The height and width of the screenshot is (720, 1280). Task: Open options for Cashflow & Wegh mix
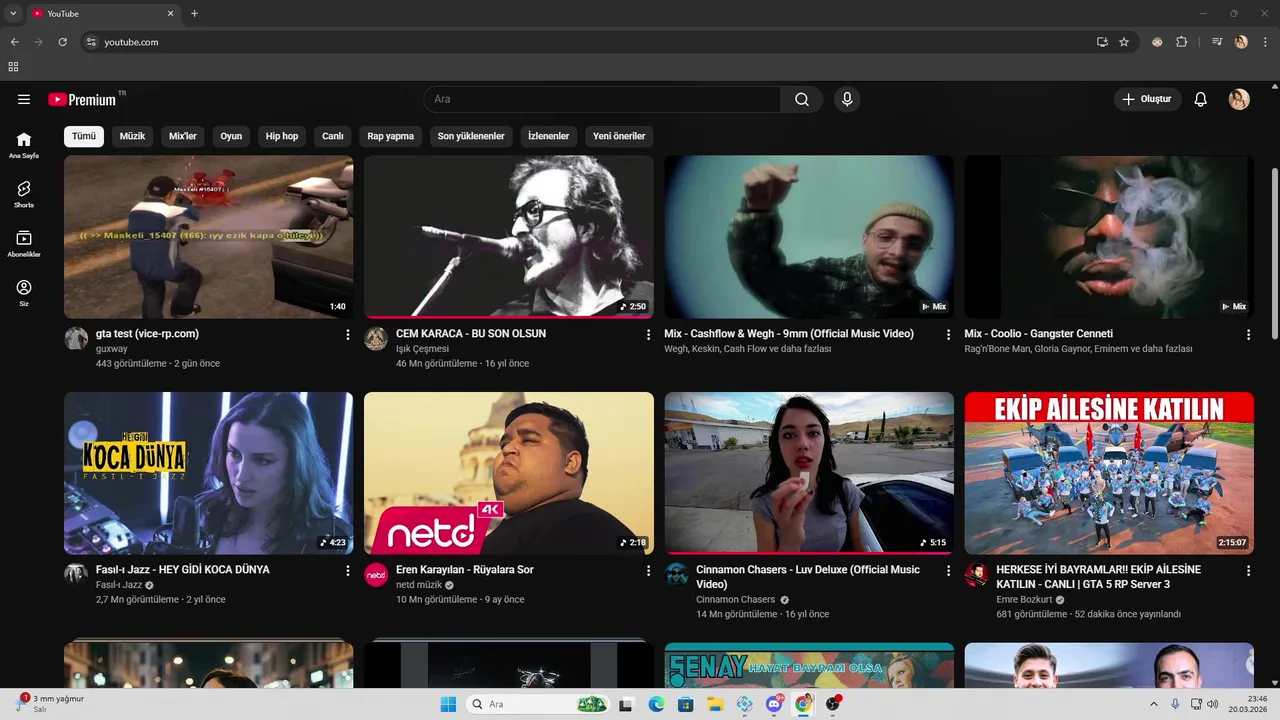coord(948,335)
